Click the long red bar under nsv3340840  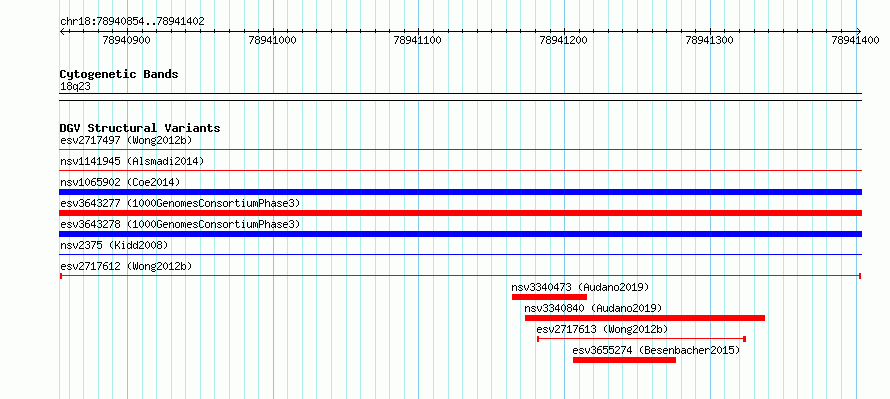(x=645, y=318)
